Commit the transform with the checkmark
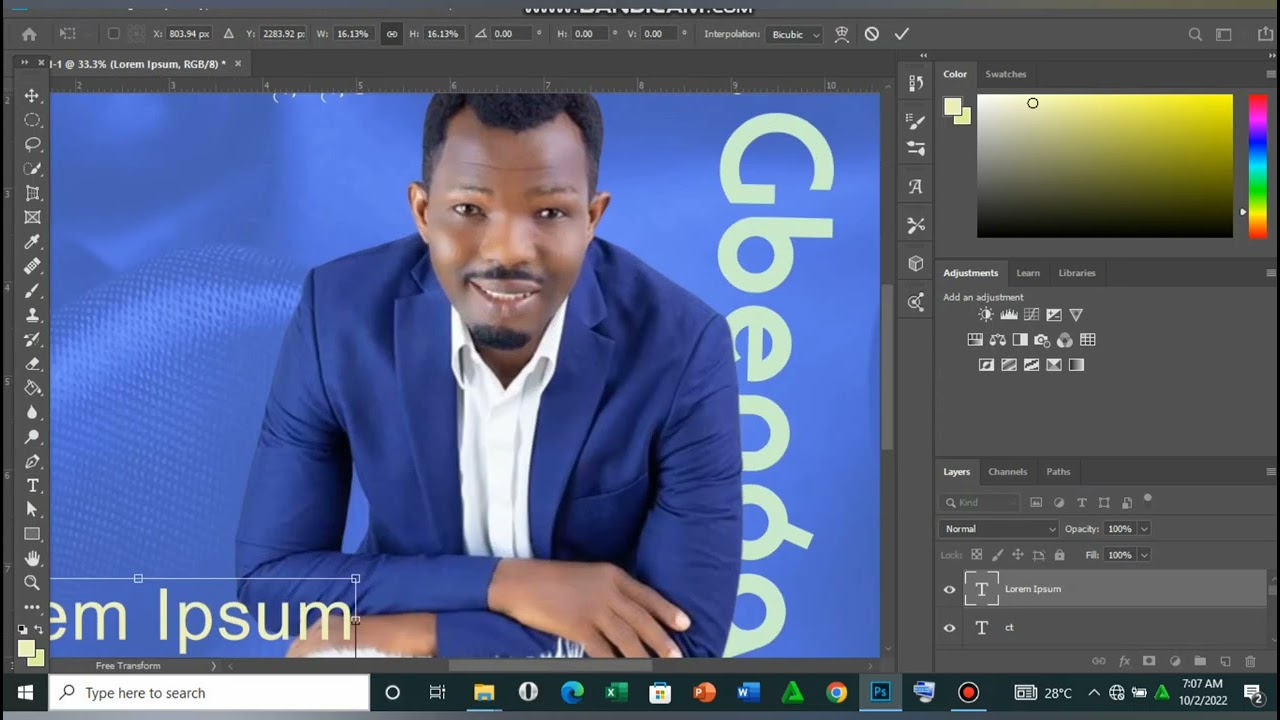This screenshot has width=1280, height=720. (x=901, y=34)
